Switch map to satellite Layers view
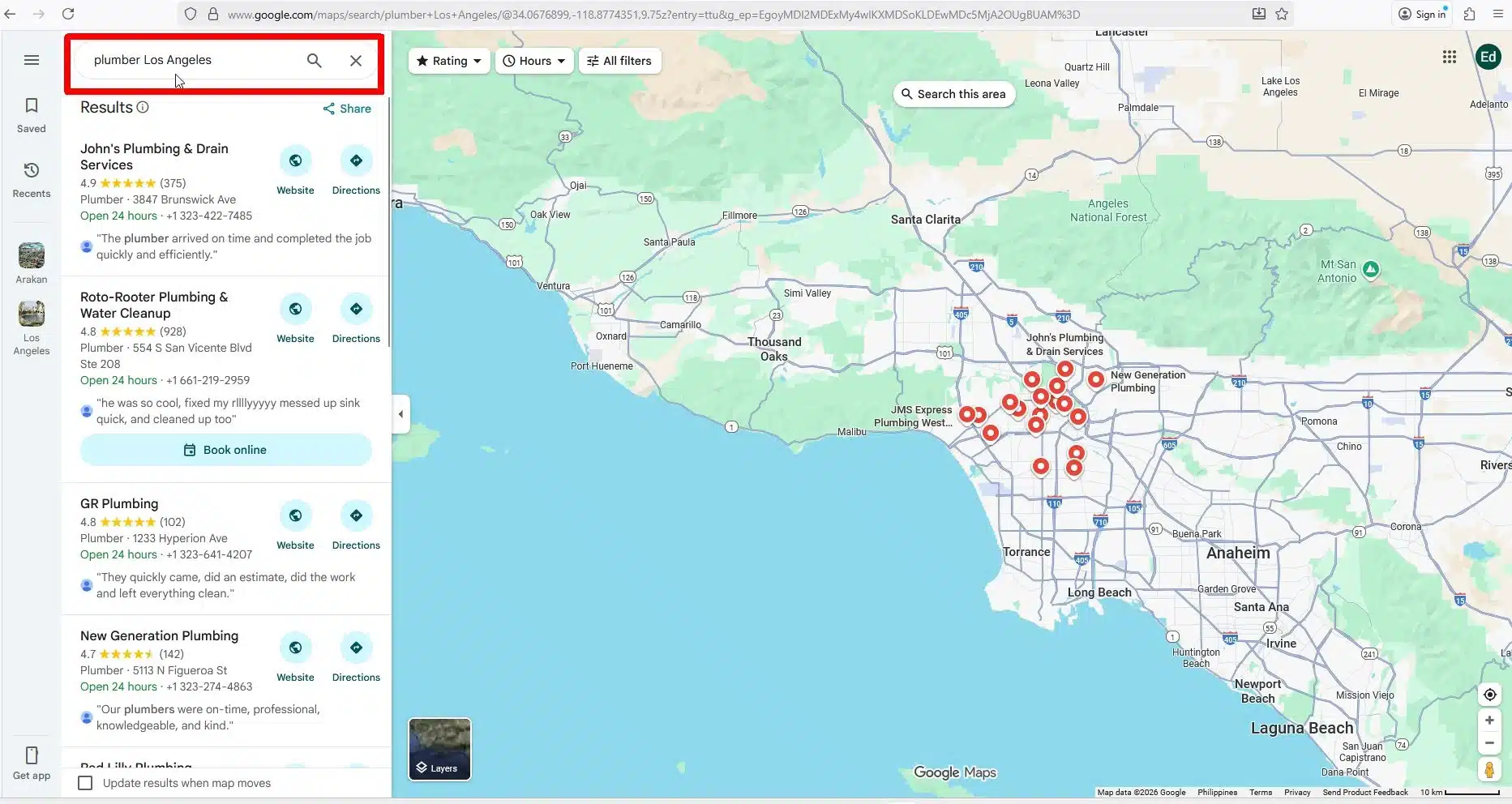The height and width of the screenshot is (804, 1512). (x=439, y=749)
